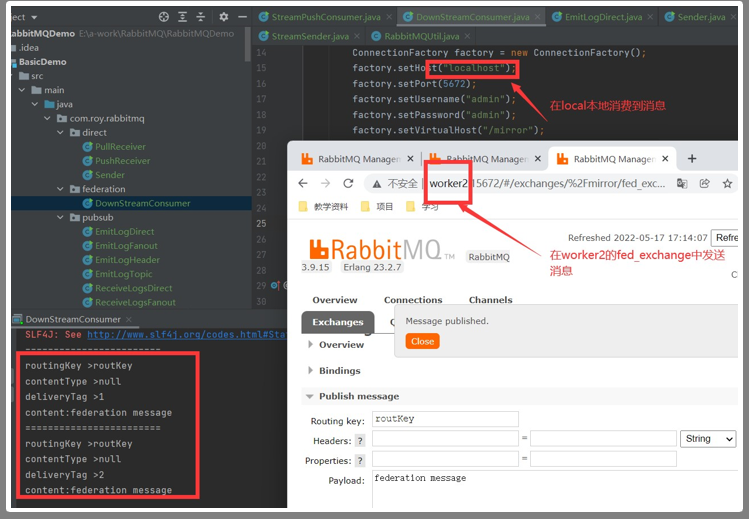Open the Connections tab in RabbitMQ
The image size is (749, 519).
(x=413, y=300)
